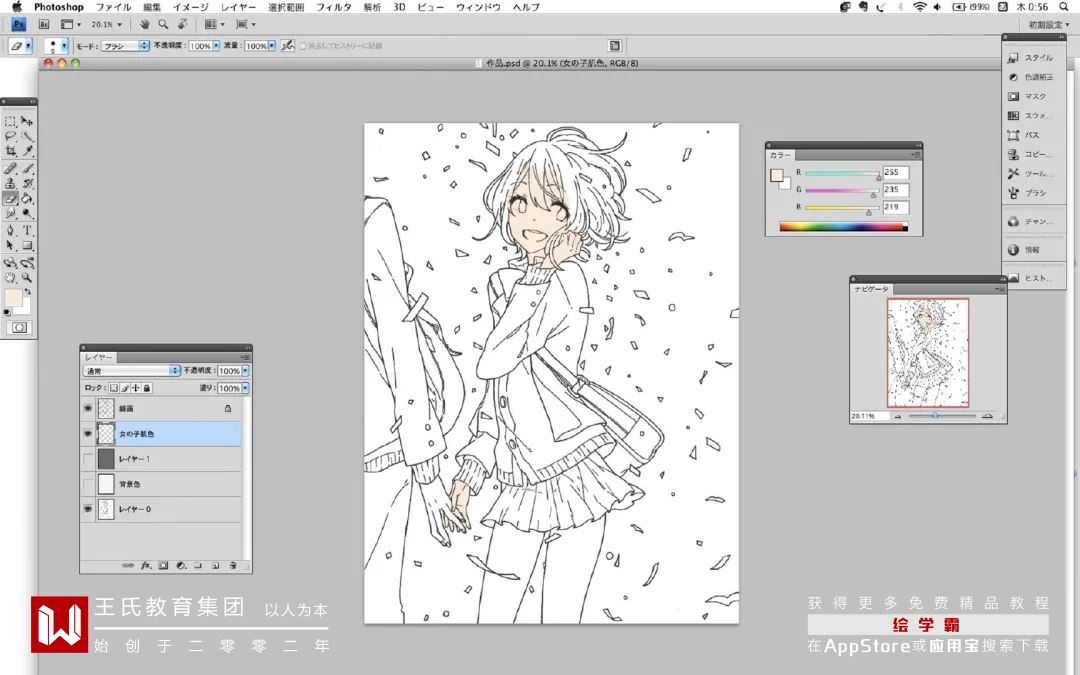
Task: Select the Path Selection arrow tool
Action: (10, 245)
